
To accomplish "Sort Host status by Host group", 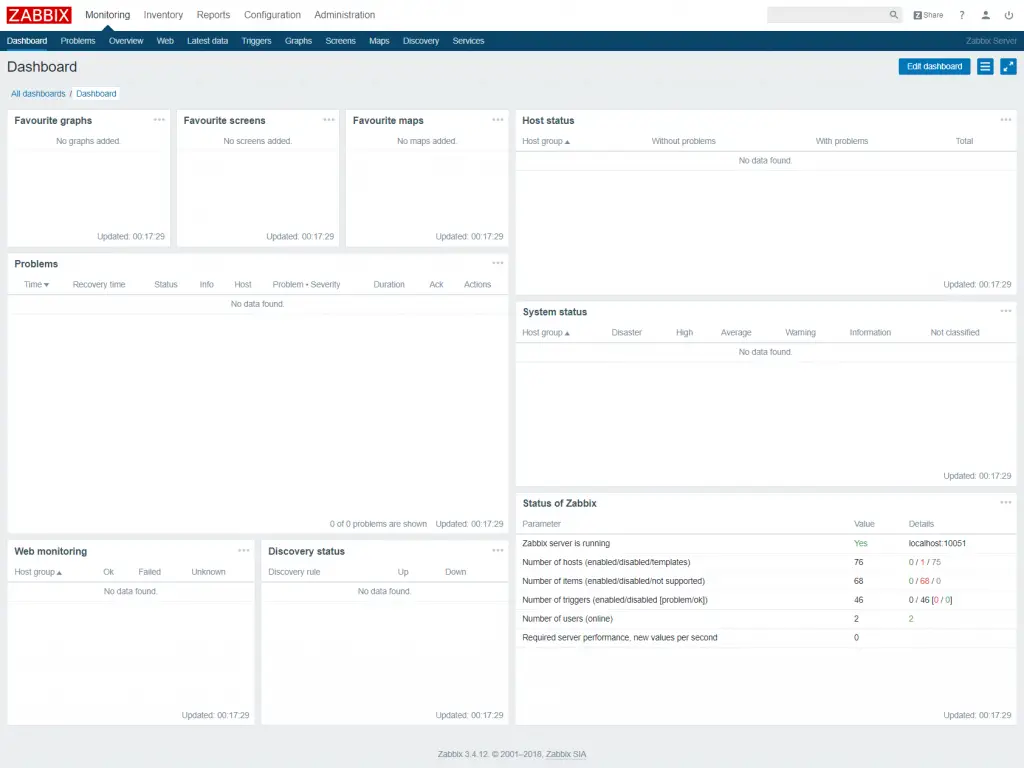I will tap(546, 141).
